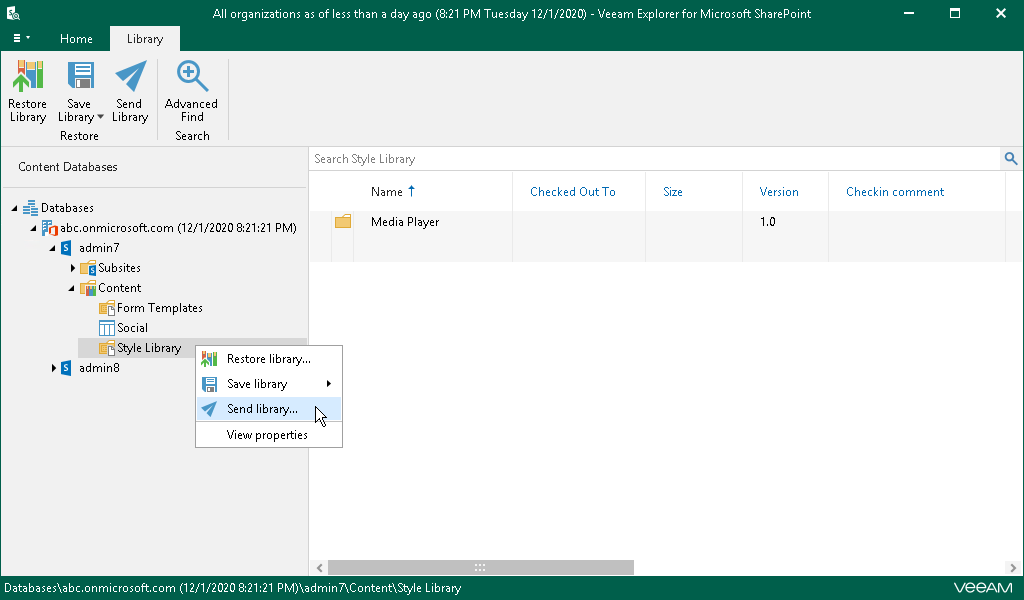Click the Send library paper-plane menu icon
This screenshot has height=600, width=1024.
click(209, 409)
